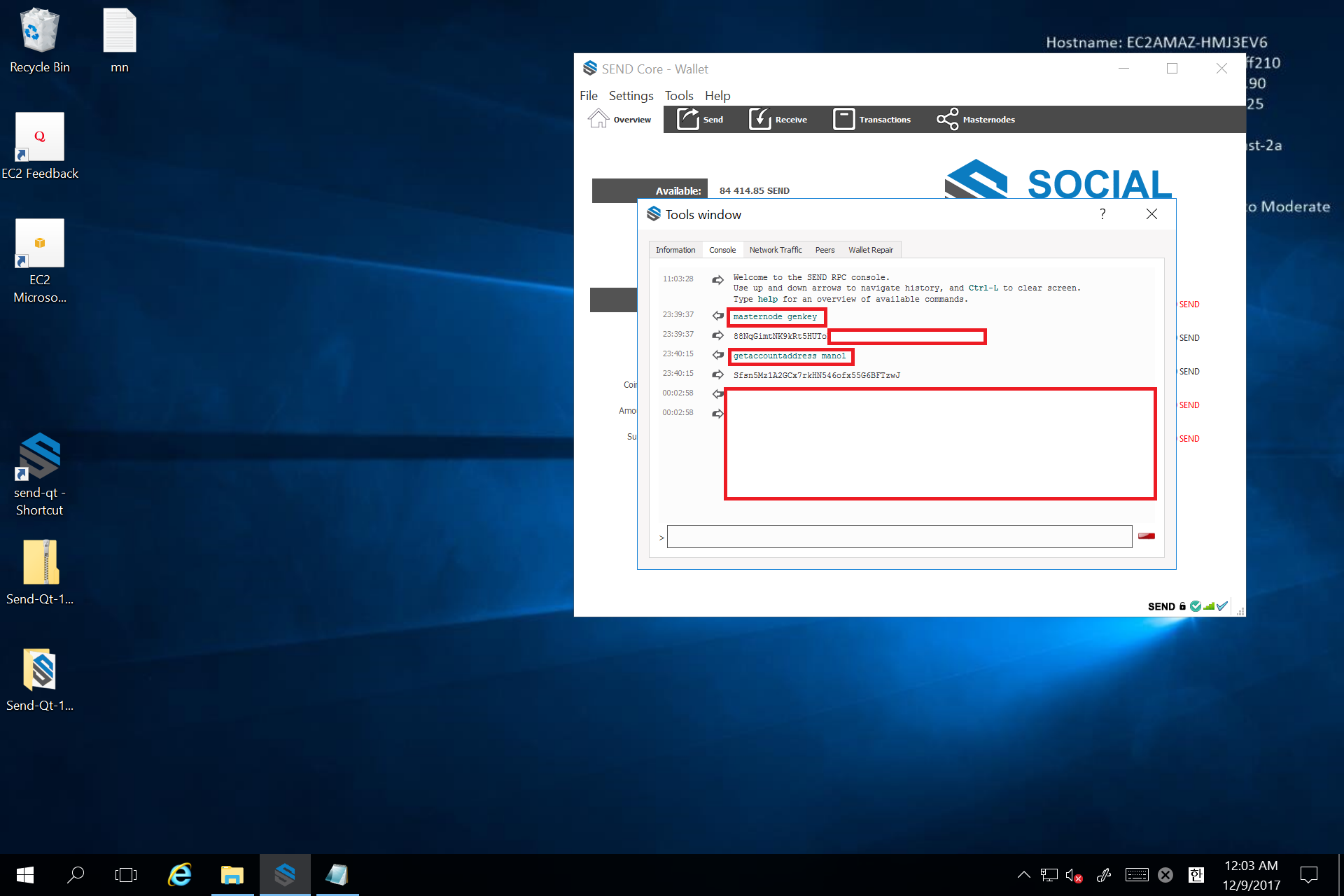
Task: Click the muted volume tray icon
Action: 1074,875
